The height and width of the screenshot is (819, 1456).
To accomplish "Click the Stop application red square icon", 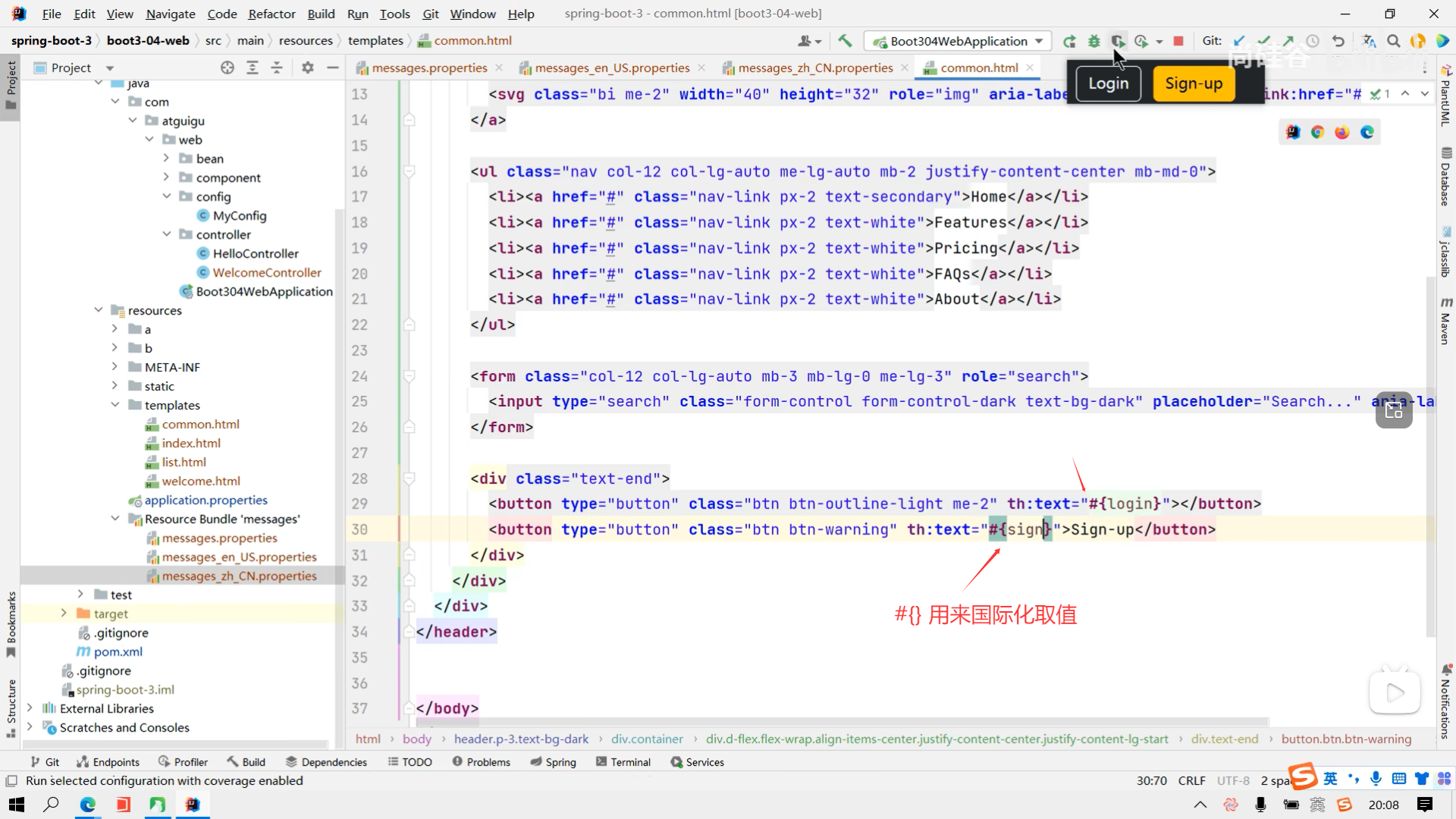I will (x=1178, y=41).
